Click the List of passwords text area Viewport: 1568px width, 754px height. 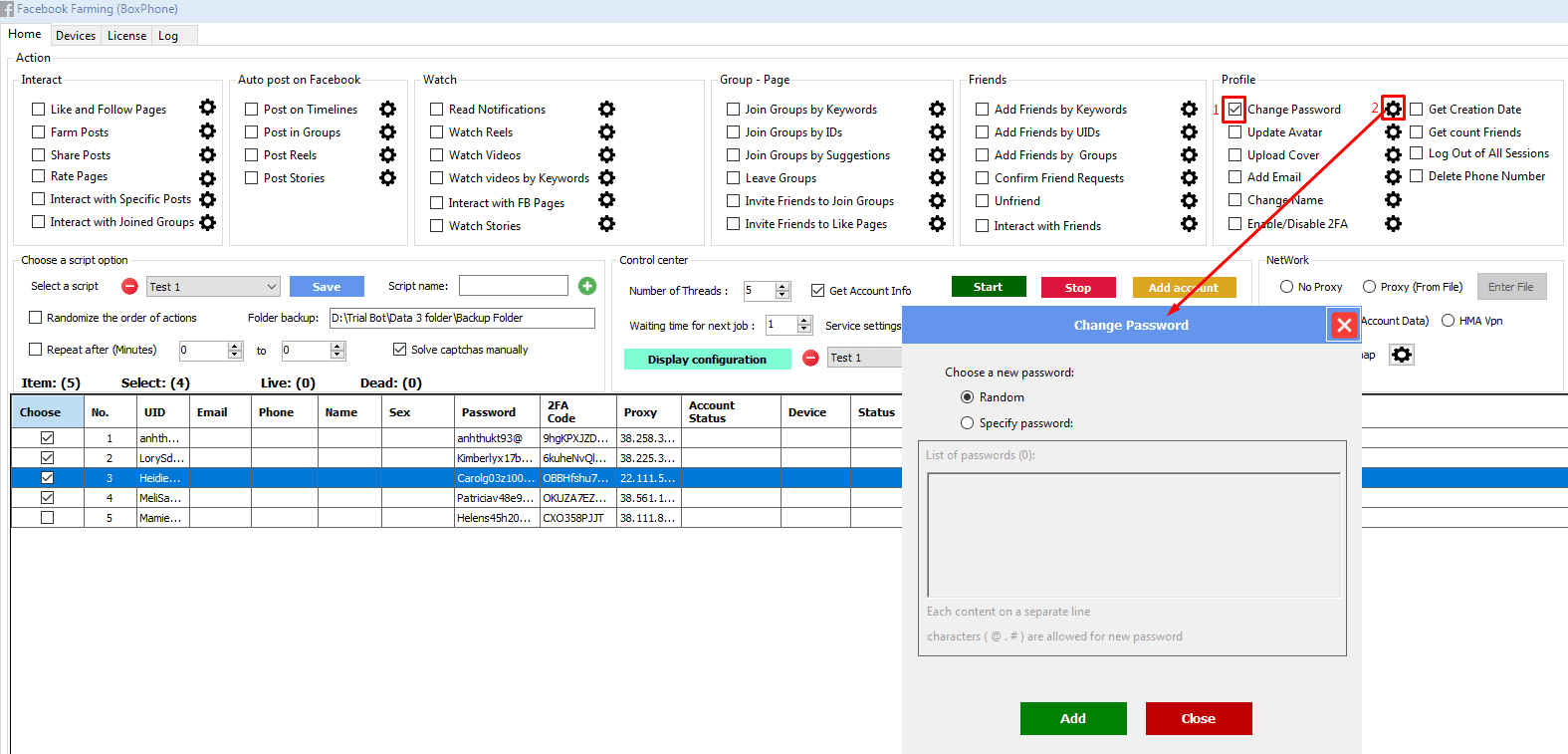point(1134,535)
